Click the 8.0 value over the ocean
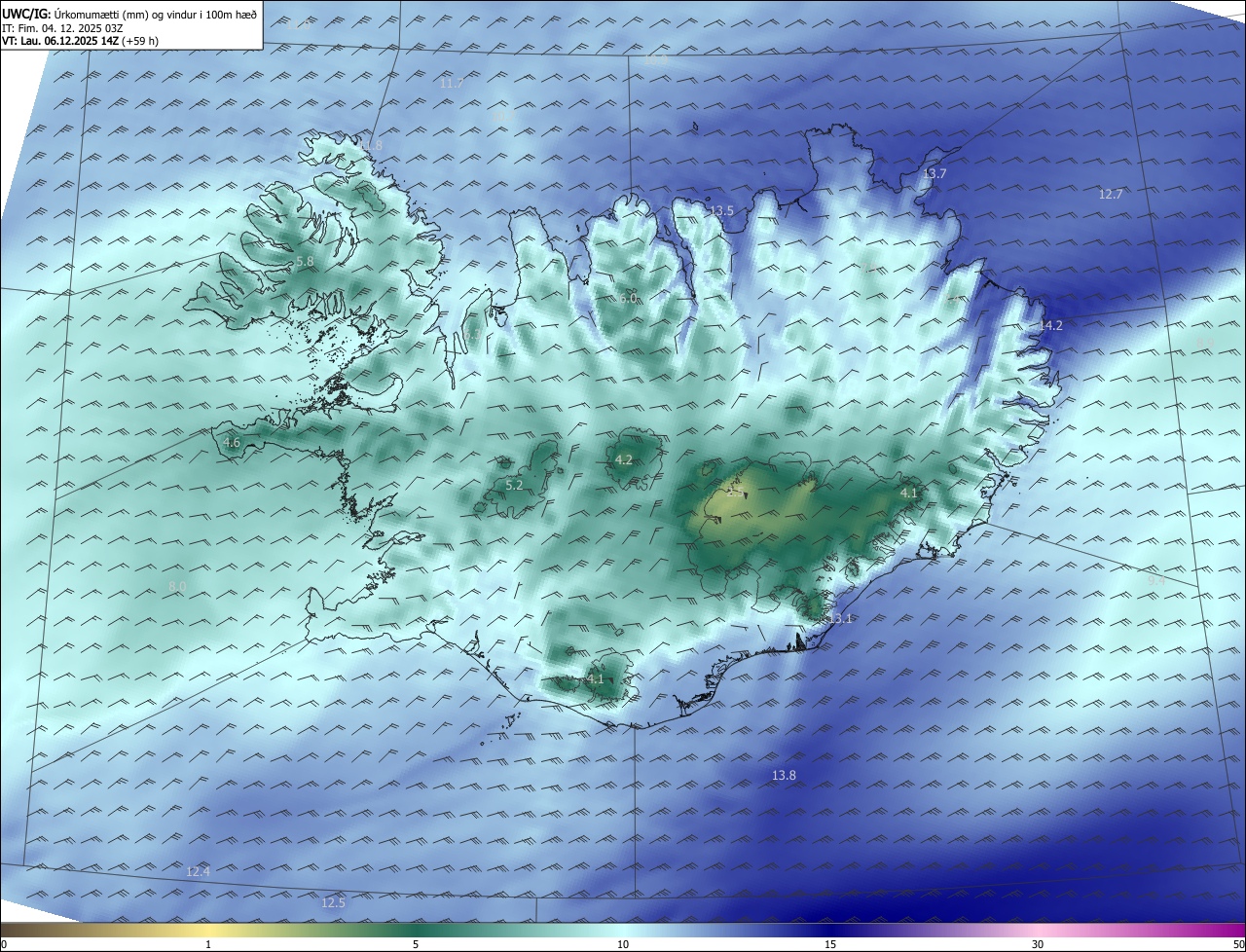1246x952 pixels. pyautogui.click(x=177, y=586)
